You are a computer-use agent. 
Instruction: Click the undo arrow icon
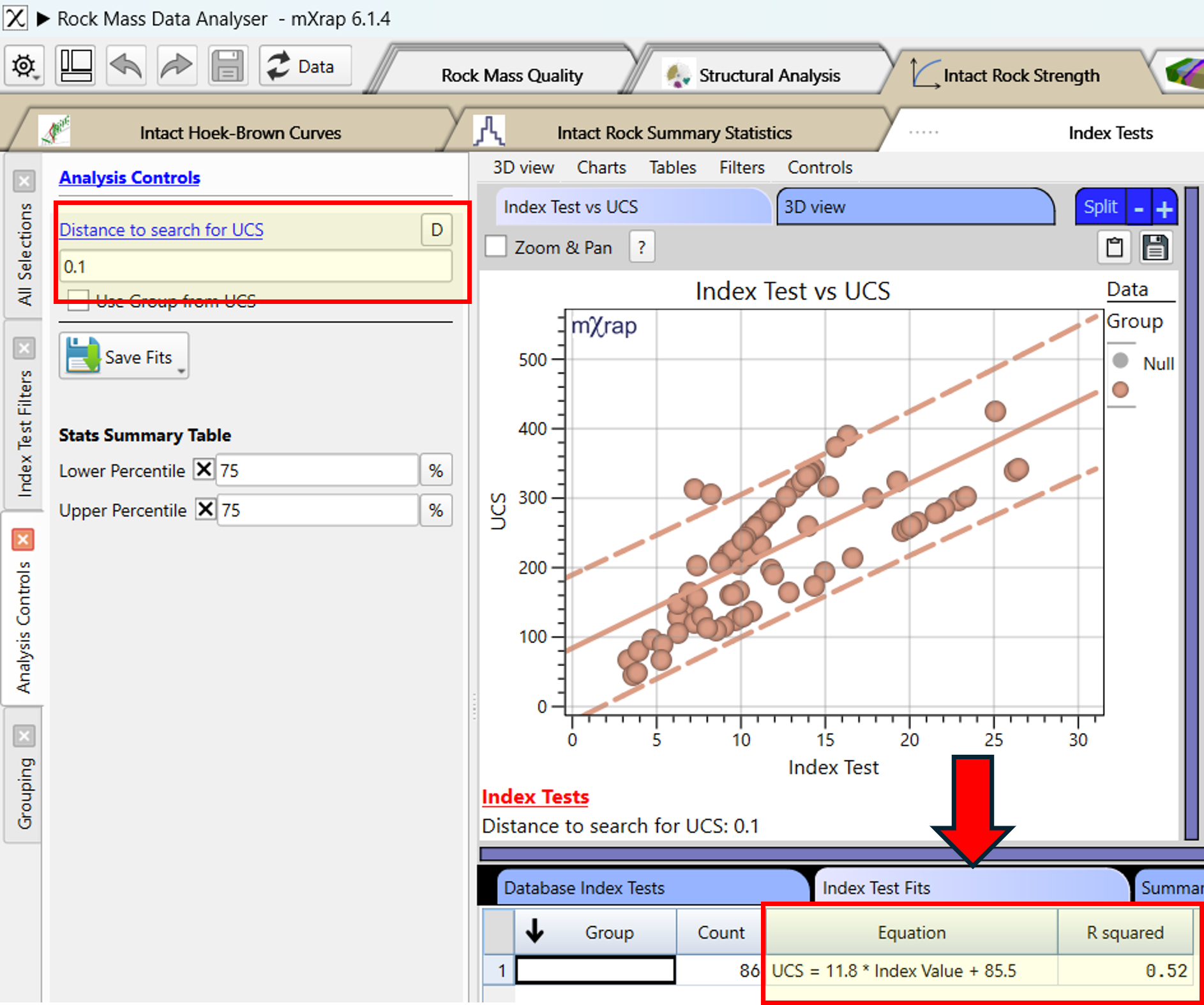[126, 66]
